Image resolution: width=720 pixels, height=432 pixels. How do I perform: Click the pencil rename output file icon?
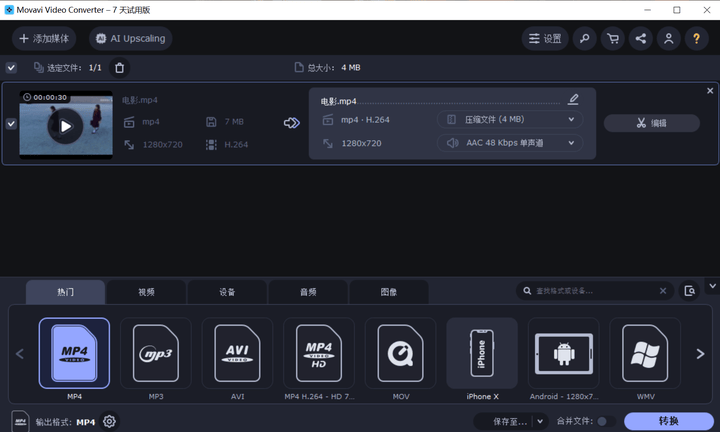click(x=573, y=99)
